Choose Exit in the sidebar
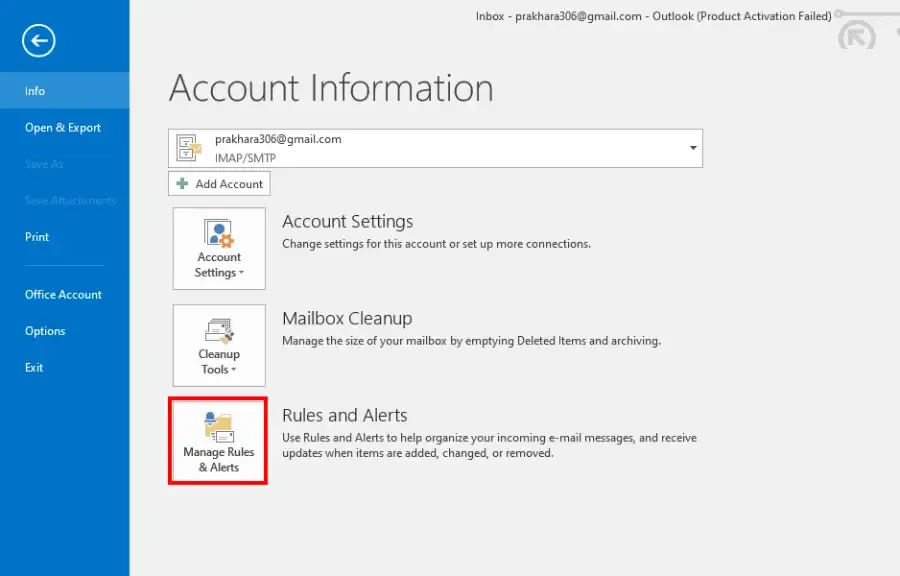900x576 pixels. click(64, 368)
